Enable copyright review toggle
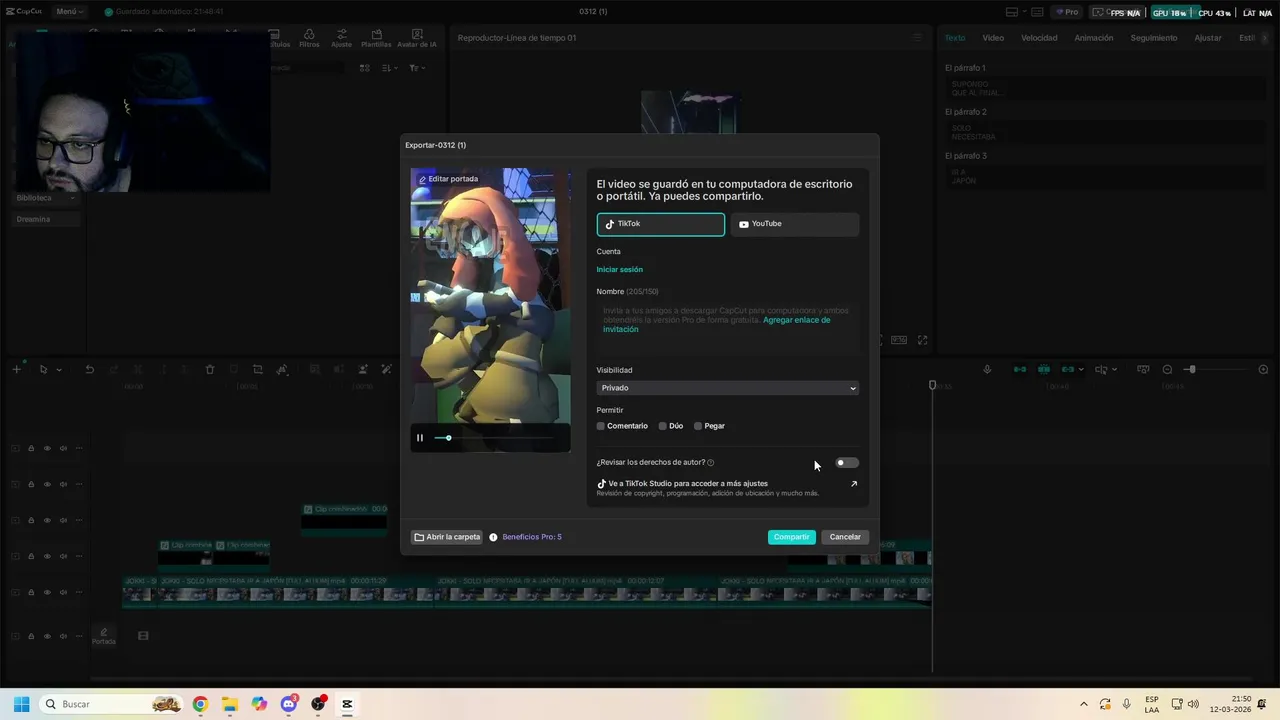Viewport: 1280px width, 720px height. pos(847,463)
